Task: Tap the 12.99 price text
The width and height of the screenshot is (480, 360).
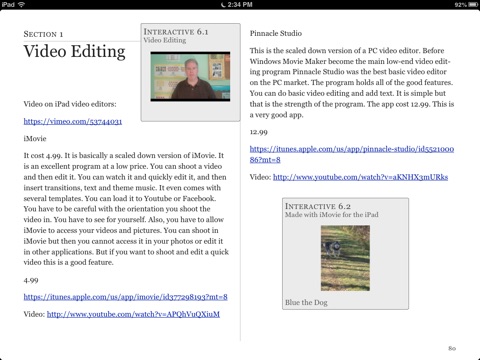Action: pyautogui.click(x=259, y=132)
